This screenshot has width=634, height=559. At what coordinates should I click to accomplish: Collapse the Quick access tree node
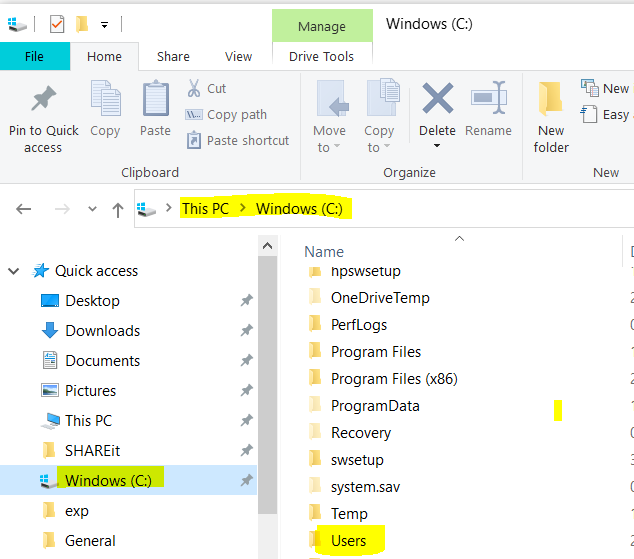tap(14, 271)
